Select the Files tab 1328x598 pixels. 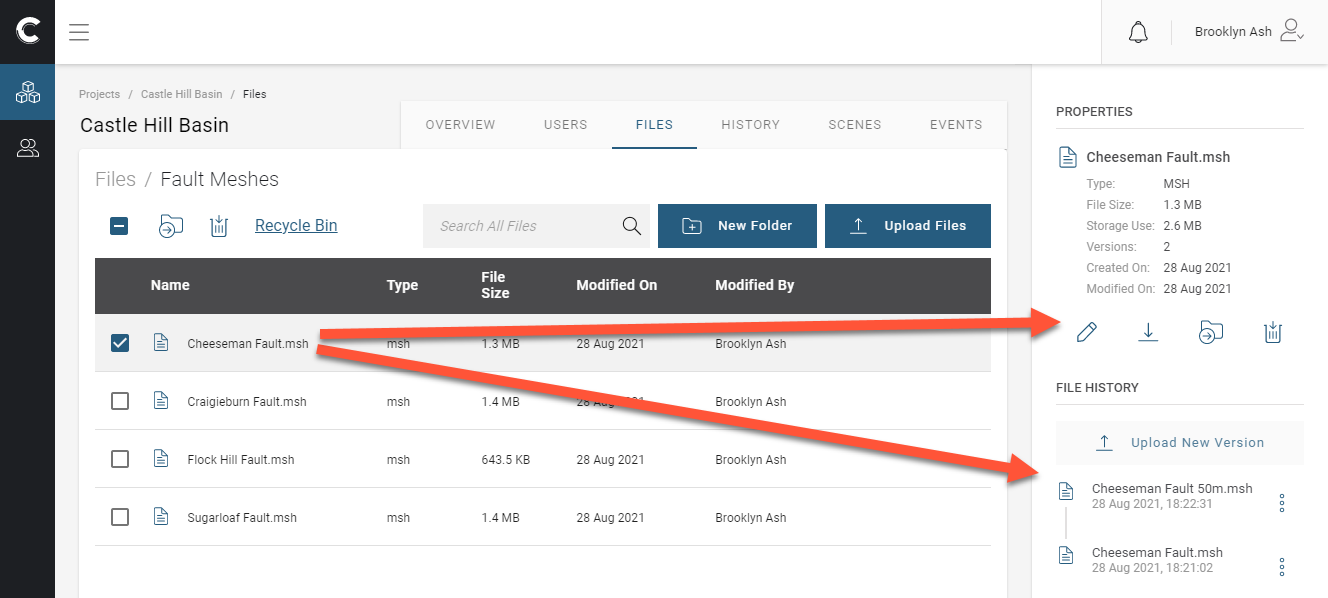tap(654, 125)
